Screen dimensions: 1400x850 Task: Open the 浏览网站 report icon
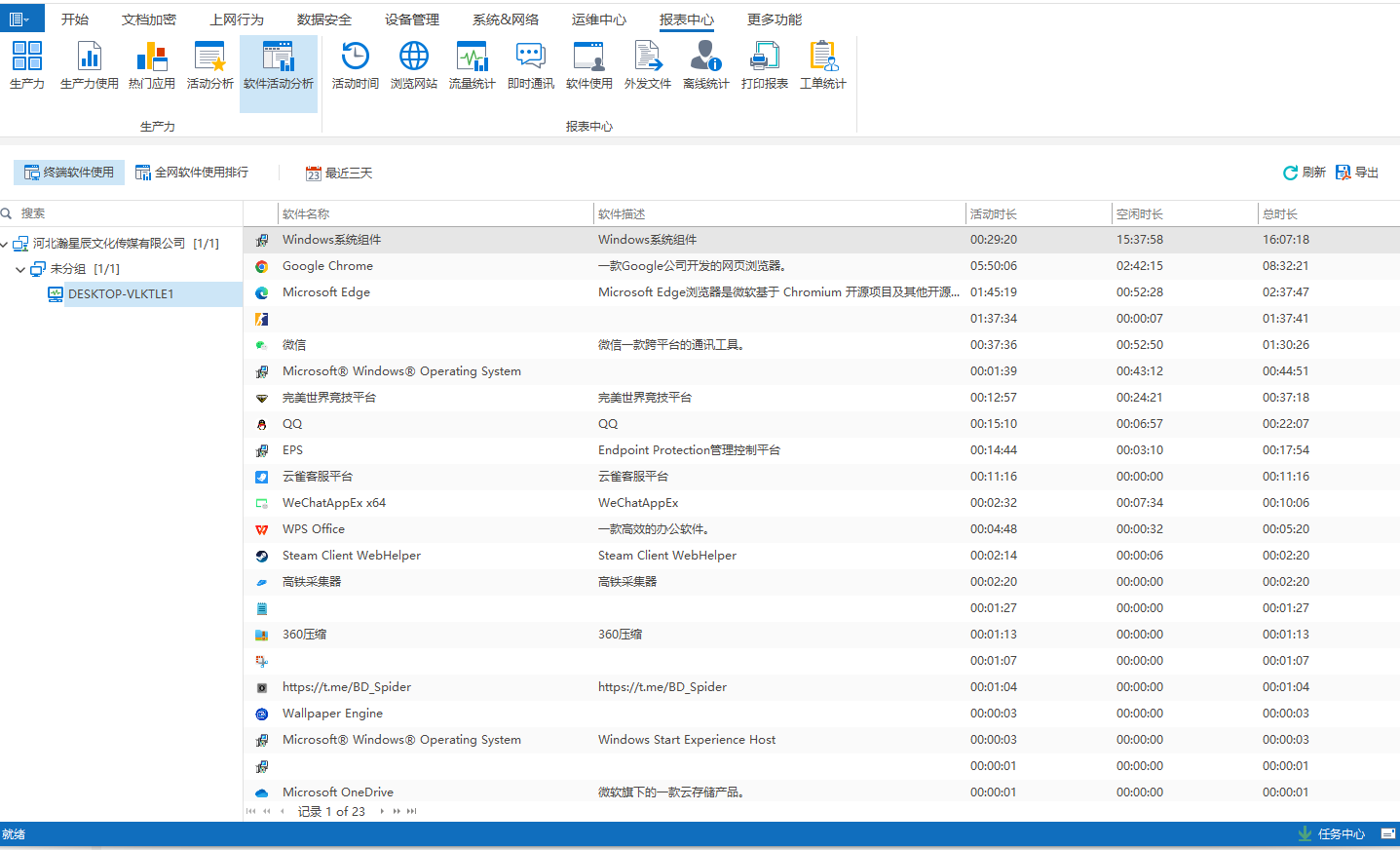tap(413, 65)
